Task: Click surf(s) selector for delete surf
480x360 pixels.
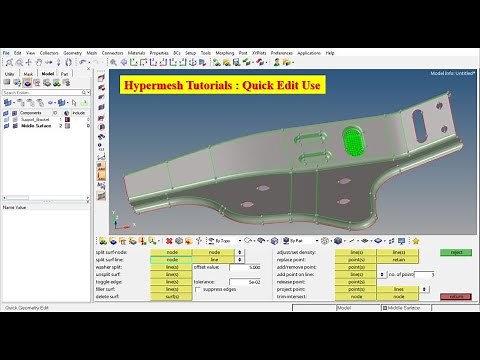Action: point(171,296)
